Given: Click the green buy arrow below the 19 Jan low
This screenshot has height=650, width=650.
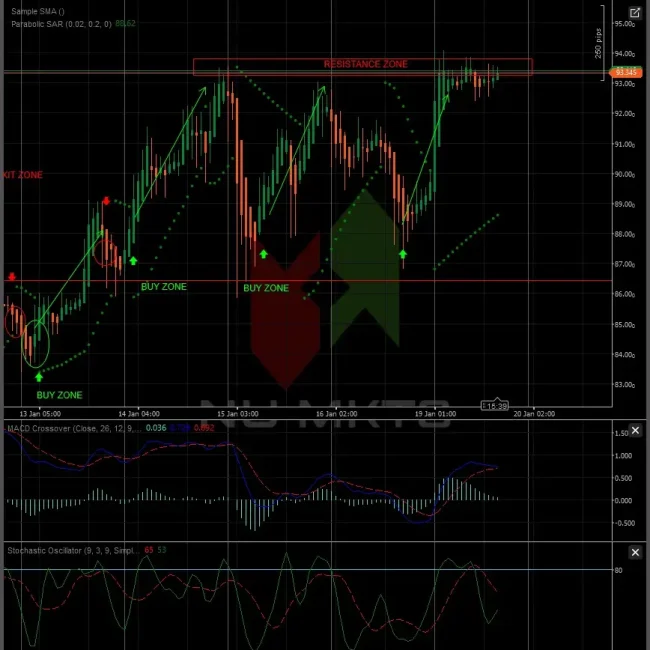Looking at the screenshot, I should pyautogui.click(x=403, y=255).
